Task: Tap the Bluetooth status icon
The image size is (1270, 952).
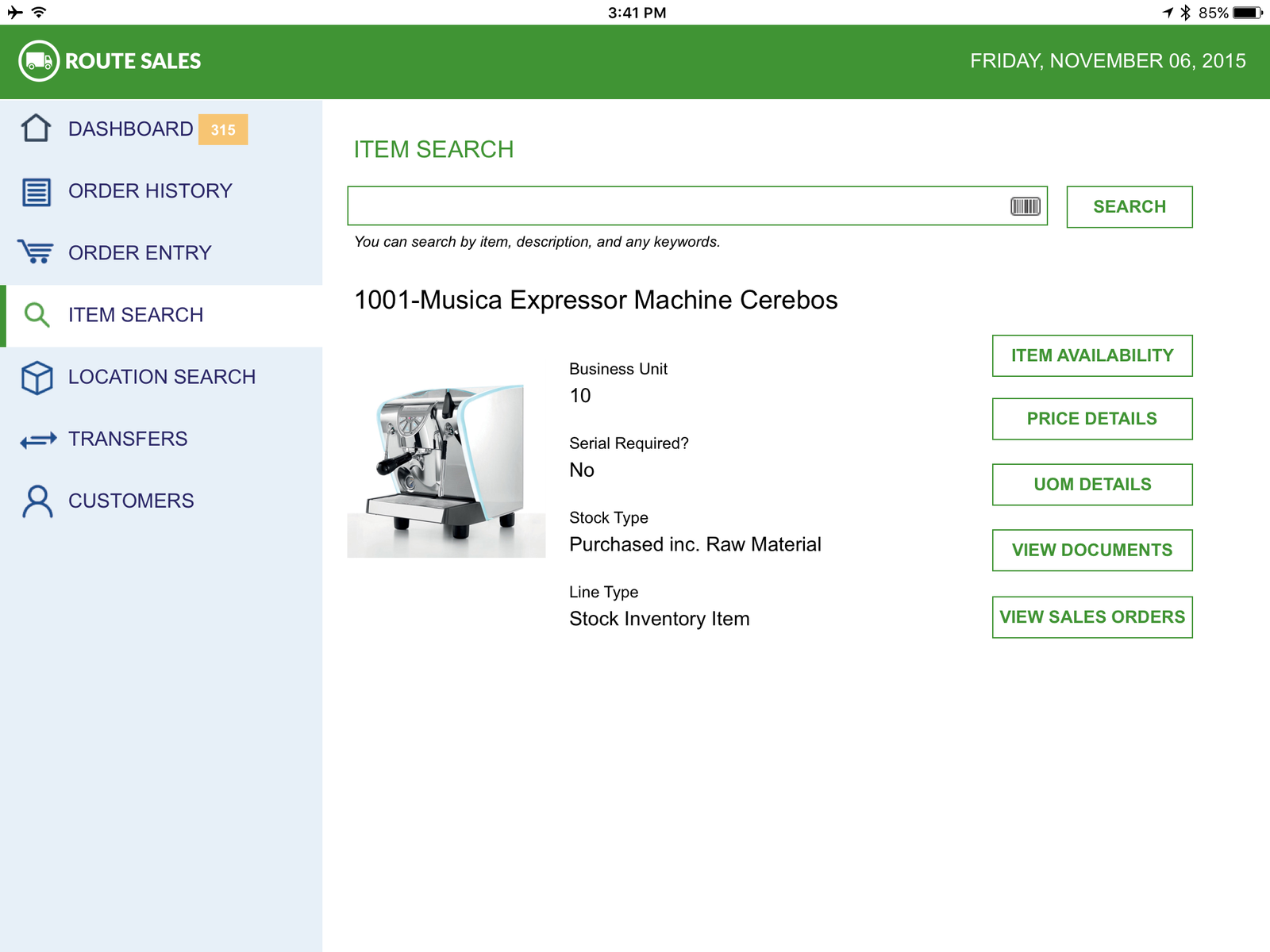Action: pyautogui.click(x=1185, y=13)
